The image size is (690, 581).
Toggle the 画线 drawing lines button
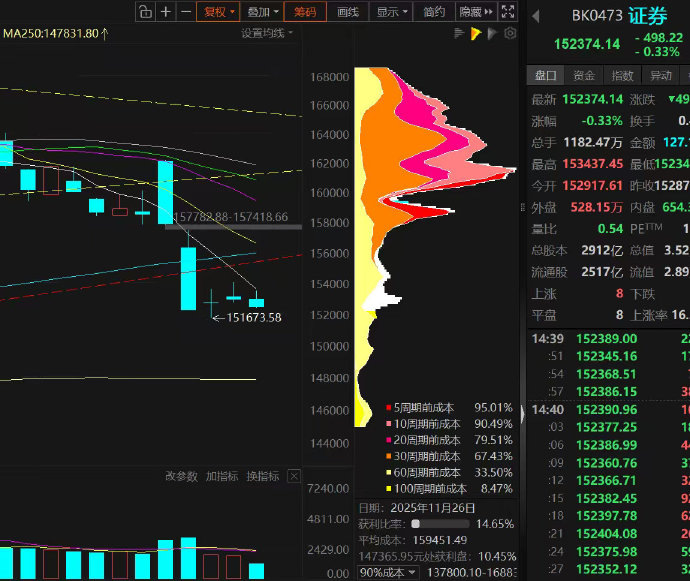(348, 12)
